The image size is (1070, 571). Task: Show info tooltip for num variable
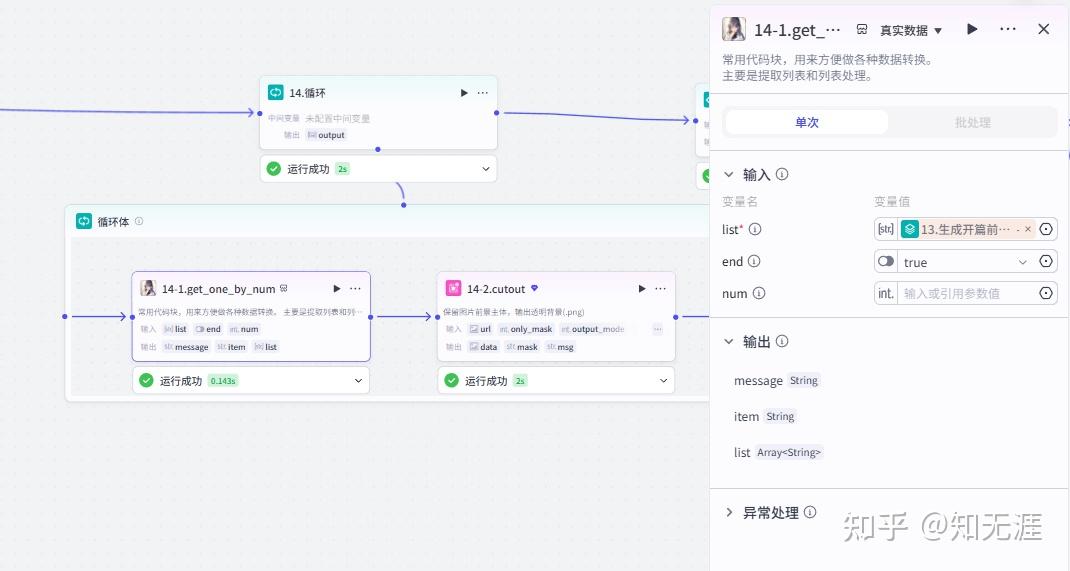759,293
